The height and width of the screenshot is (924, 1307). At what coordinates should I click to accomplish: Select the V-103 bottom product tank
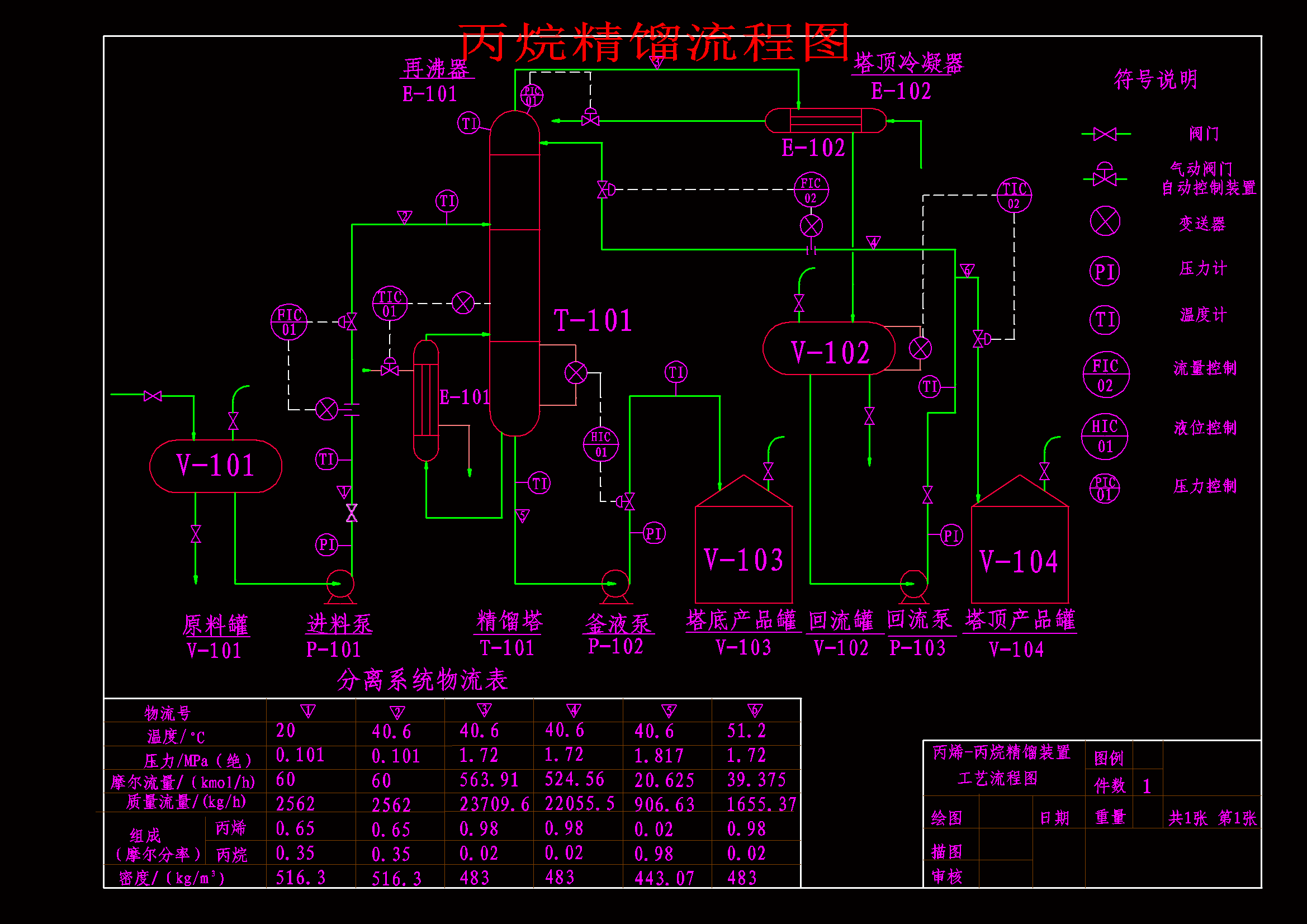(744, 539)
